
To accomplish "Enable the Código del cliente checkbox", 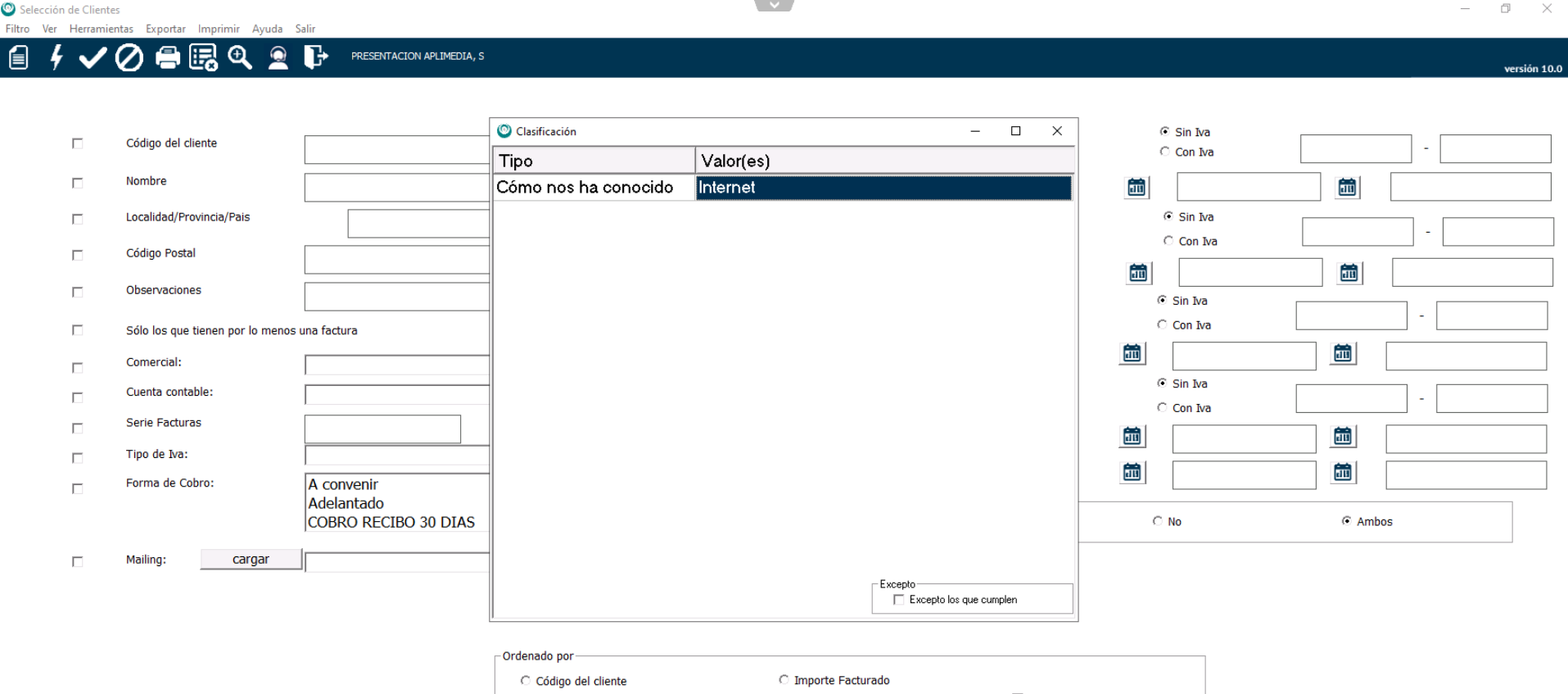I will 78,143.
